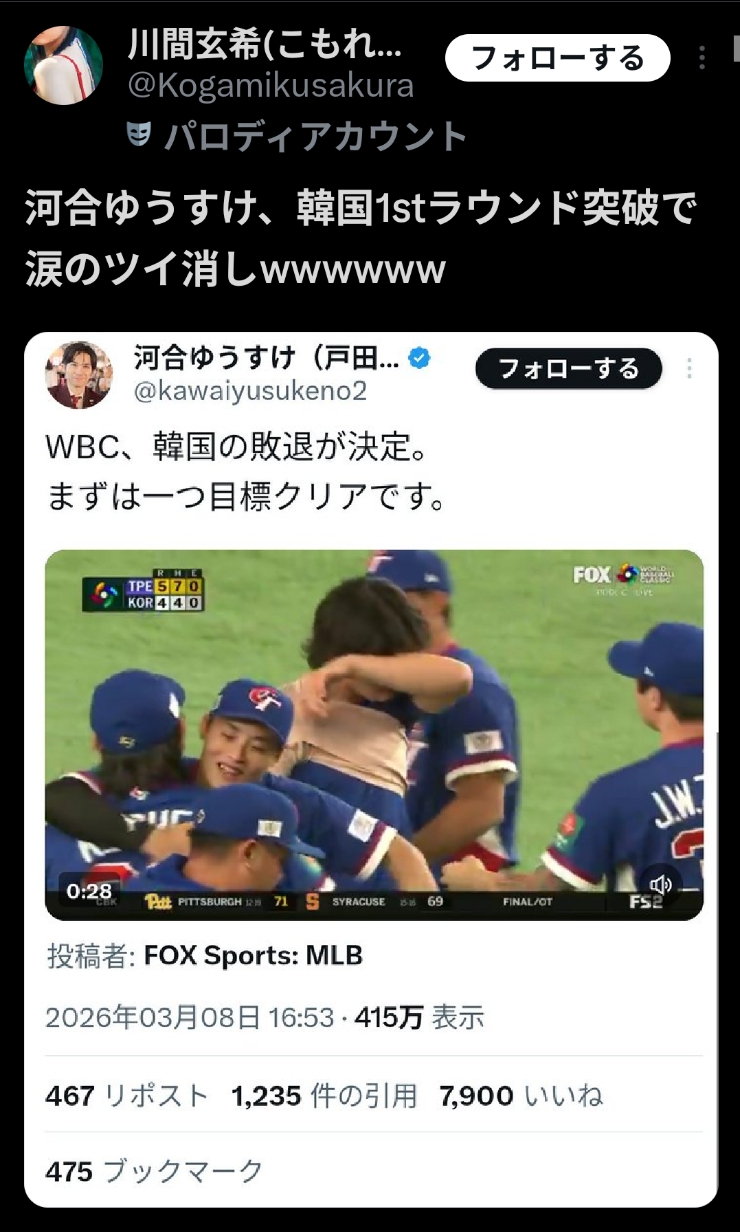View the 467 リポスト list

point(127,1096)
